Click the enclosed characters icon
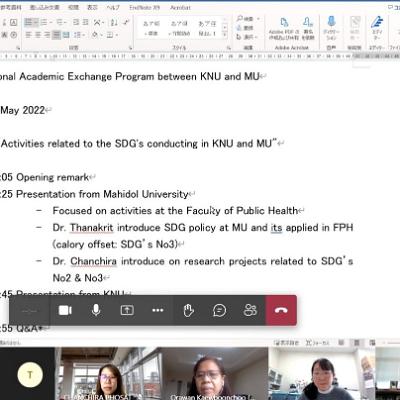The image size is (400, 400). (13, 35)
